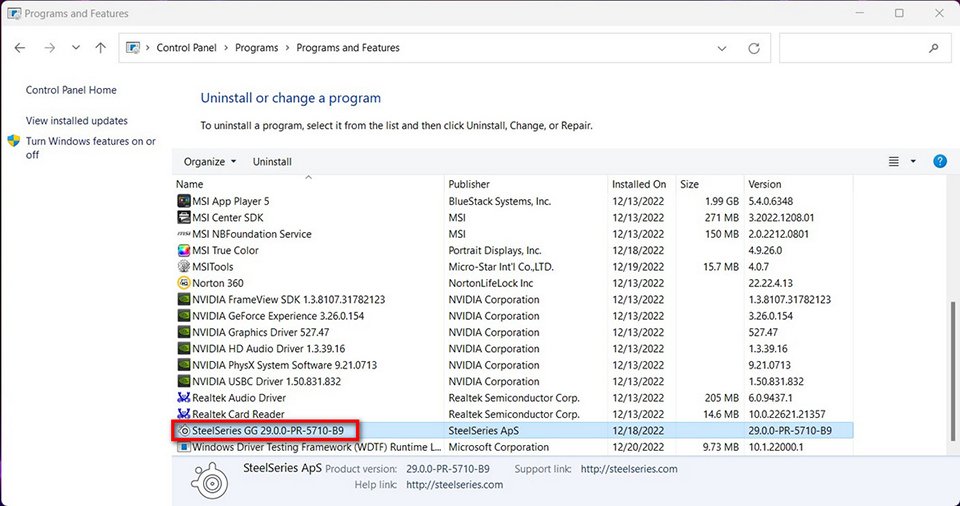960x506 pixels.
Task: Click the Norton 360 icon
Action: pos(183,283)
